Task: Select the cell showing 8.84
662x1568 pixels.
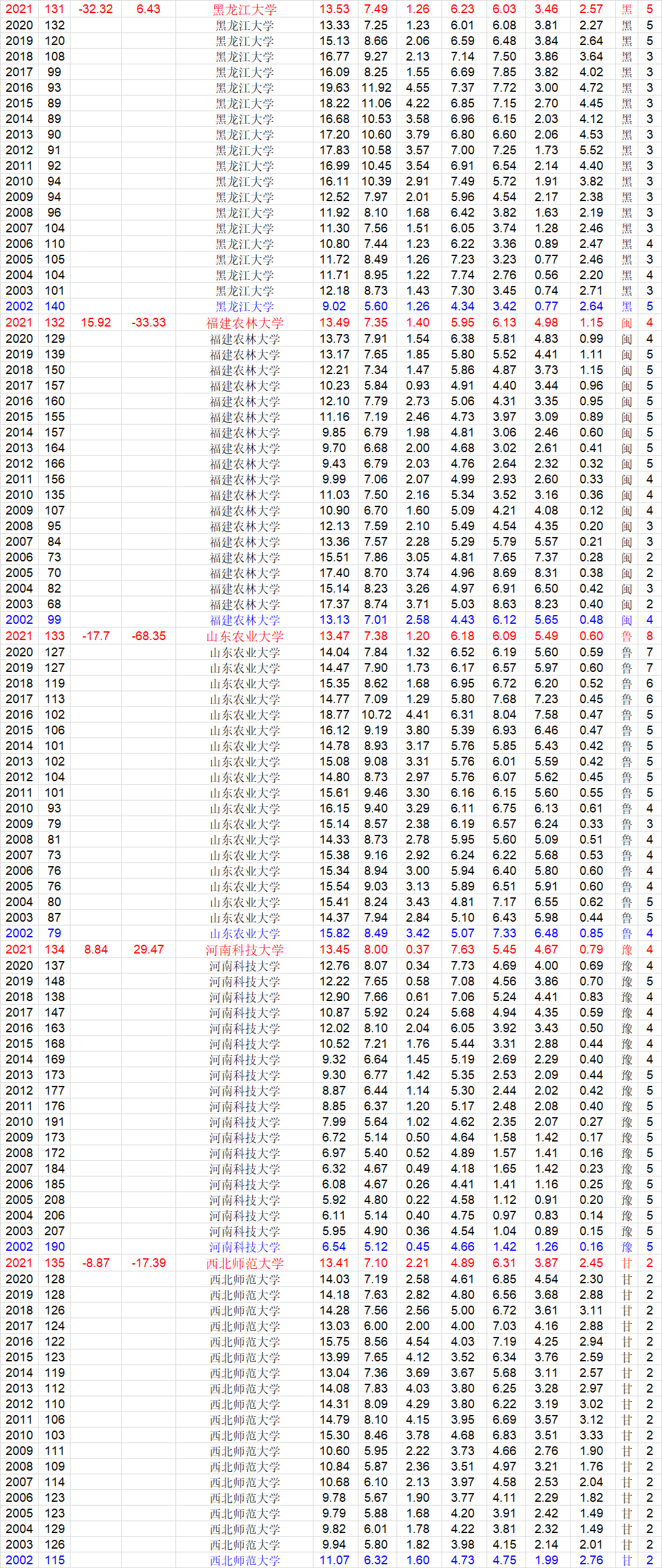Action: tap(96, 949)
